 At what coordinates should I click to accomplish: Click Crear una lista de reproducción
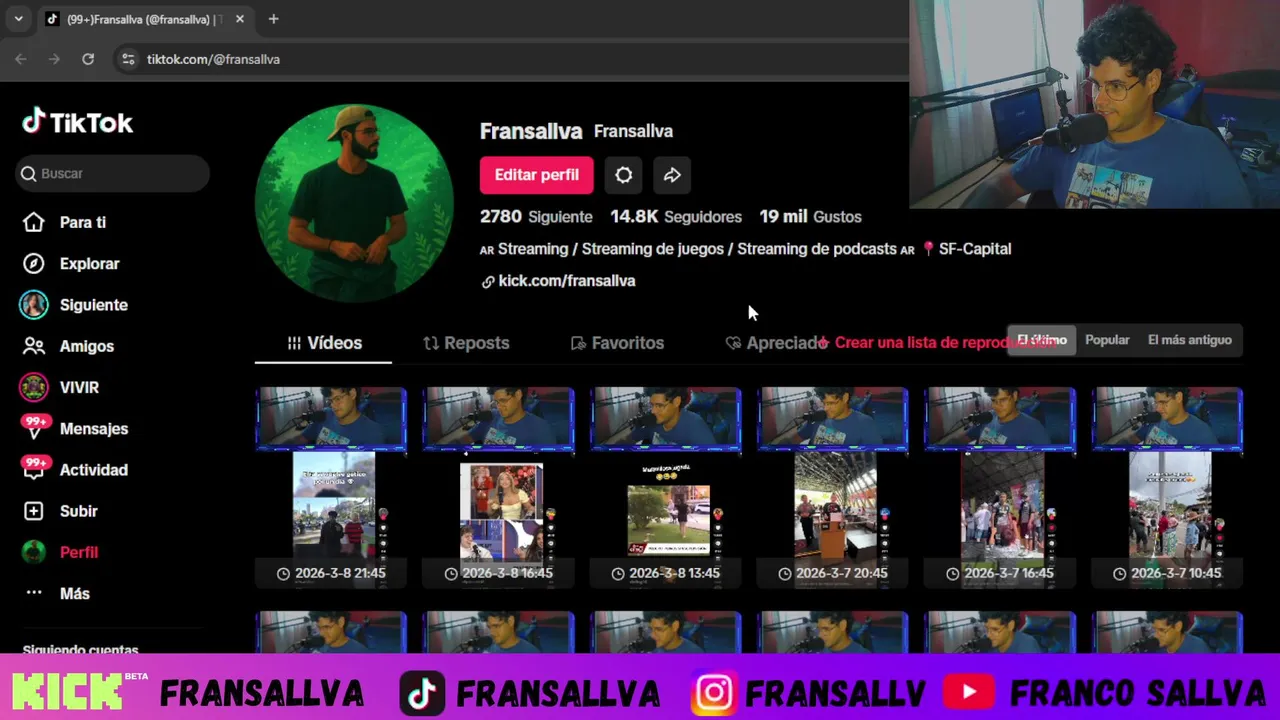pos(937,343)
